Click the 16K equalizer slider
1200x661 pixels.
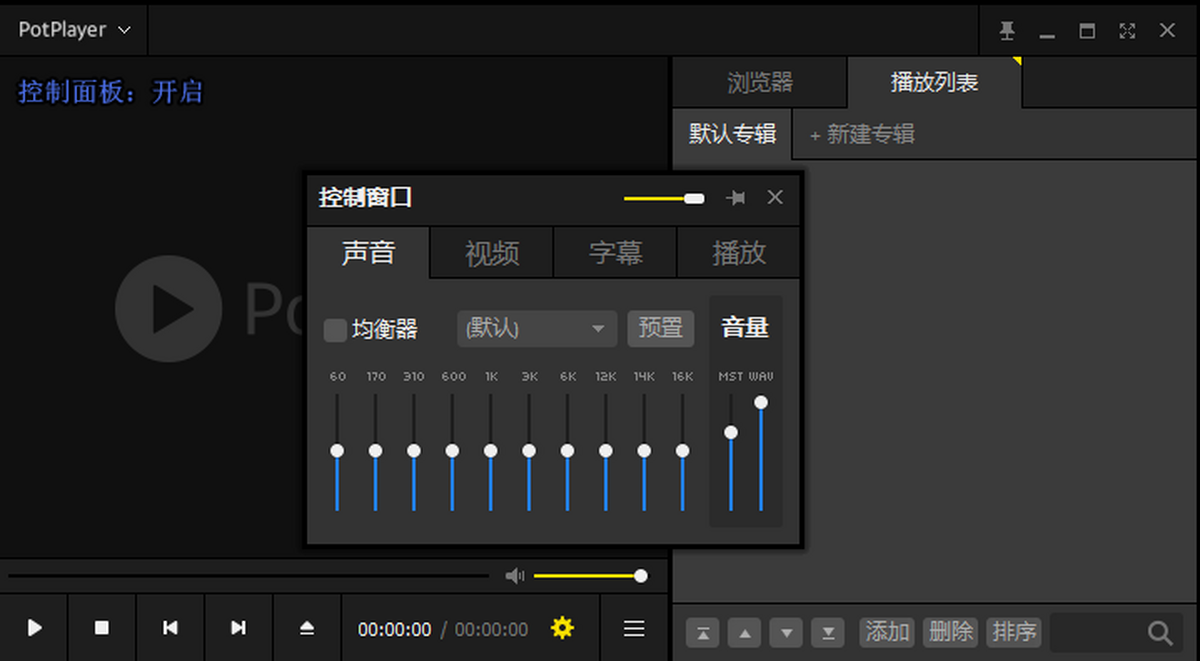click(x=682, y=451)
